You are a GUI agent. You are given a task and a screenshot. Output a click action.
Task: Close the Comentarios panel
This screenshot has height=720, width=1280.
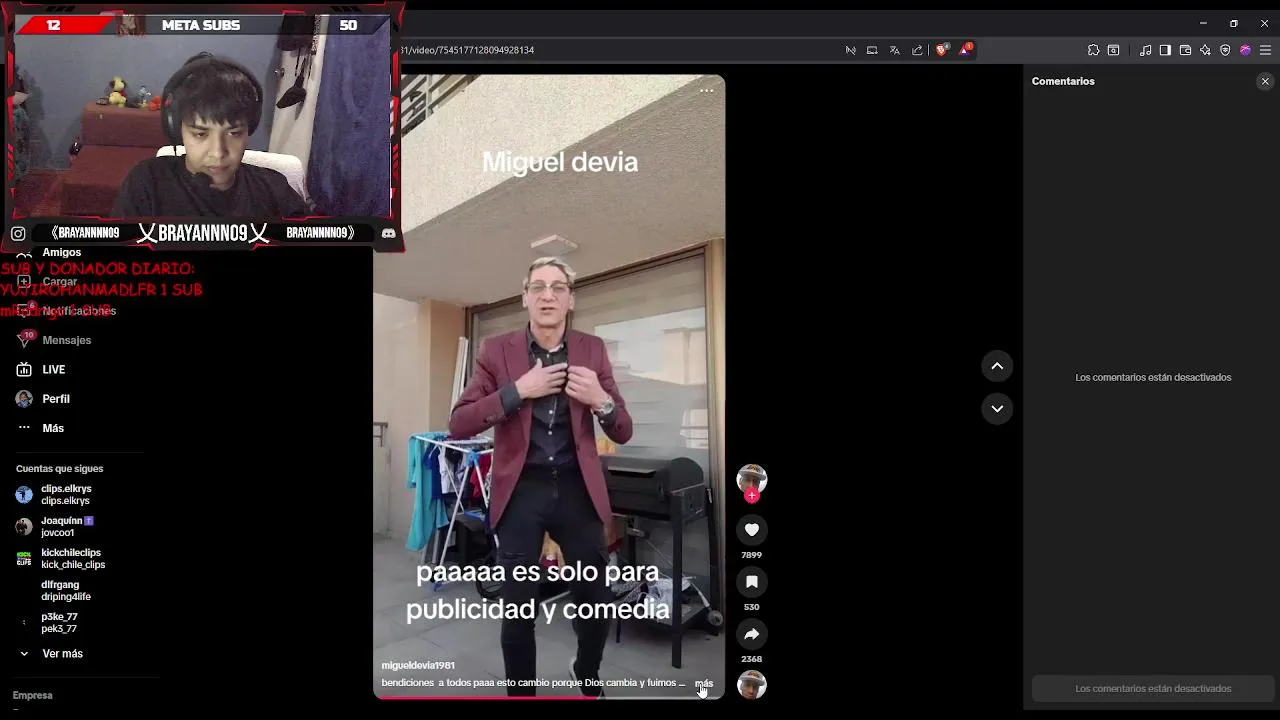coord(1265,81)
